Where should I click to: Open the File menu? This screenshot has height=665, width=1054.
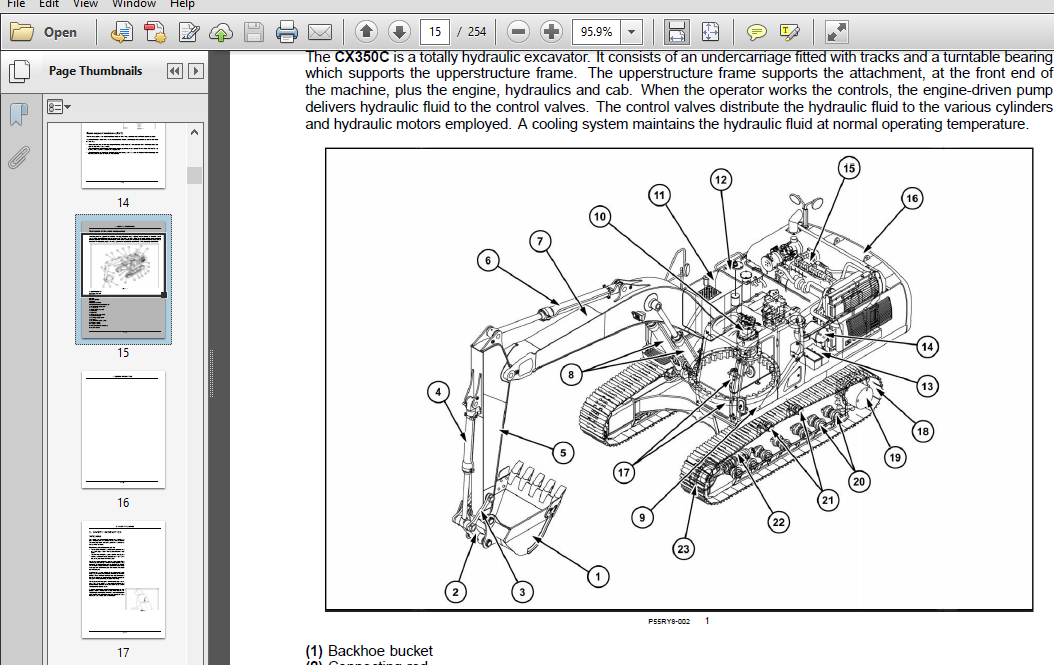point(15,4)
